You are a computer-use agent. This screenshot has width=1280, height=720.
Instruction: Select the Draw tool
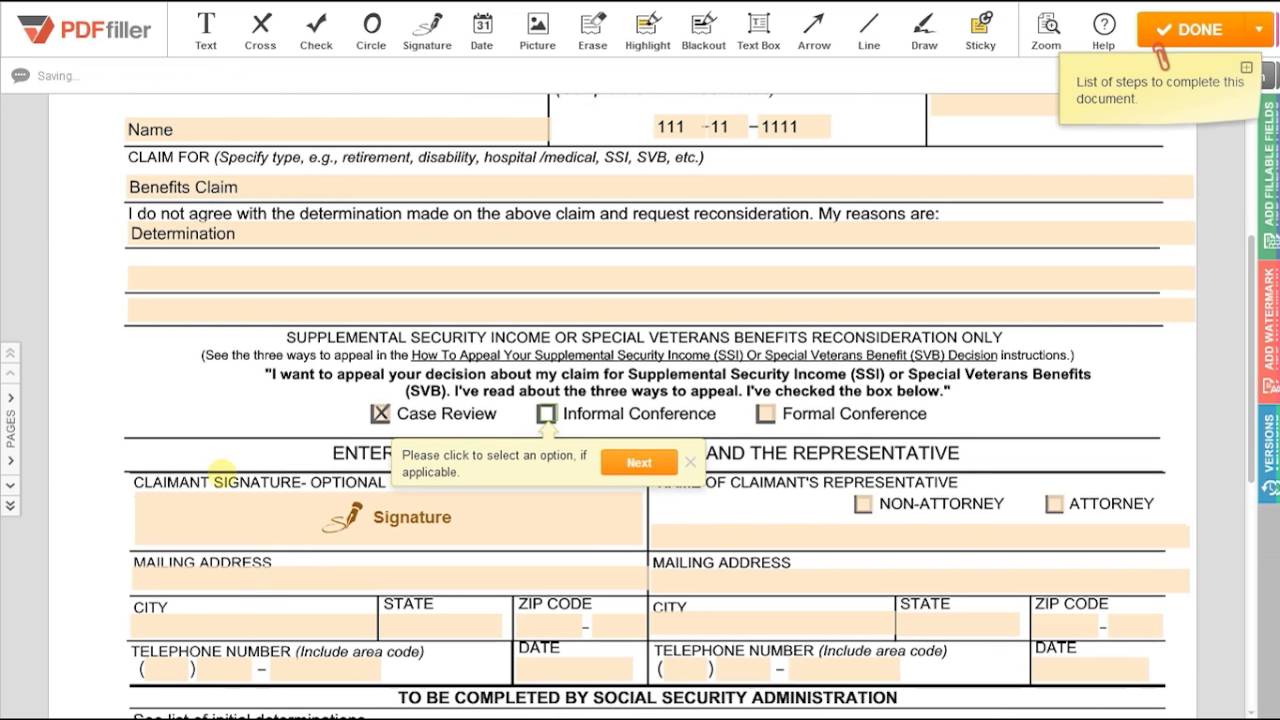click(925, 30)
